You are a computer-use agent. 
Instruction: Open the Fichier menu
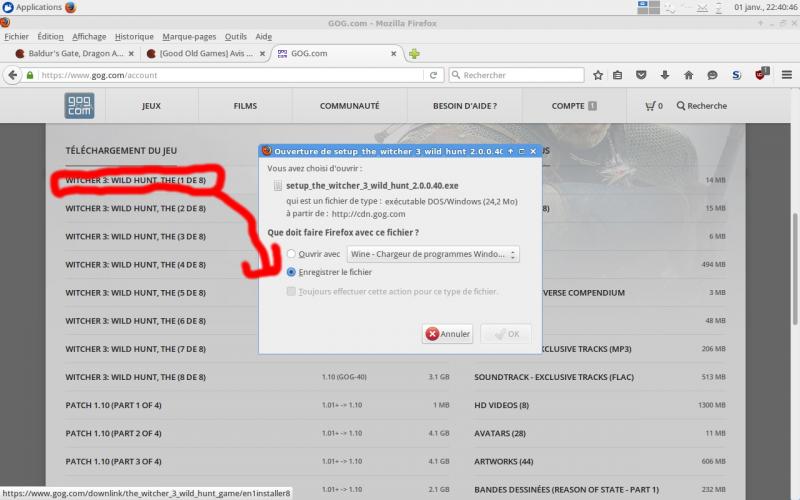point(16,36)
